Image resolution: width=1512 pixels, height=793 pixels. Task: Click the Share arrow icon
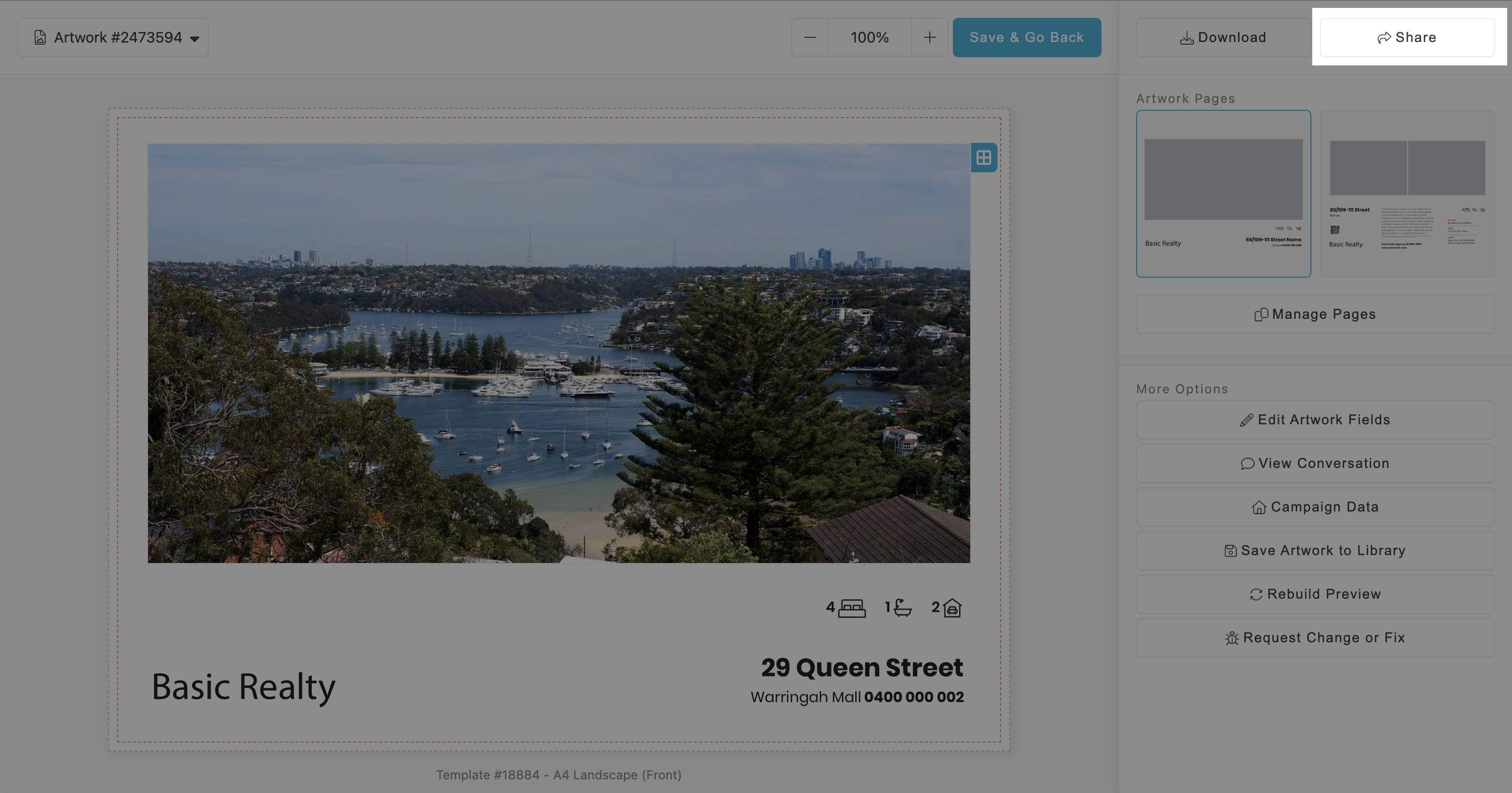click(x=1383, y=38)
